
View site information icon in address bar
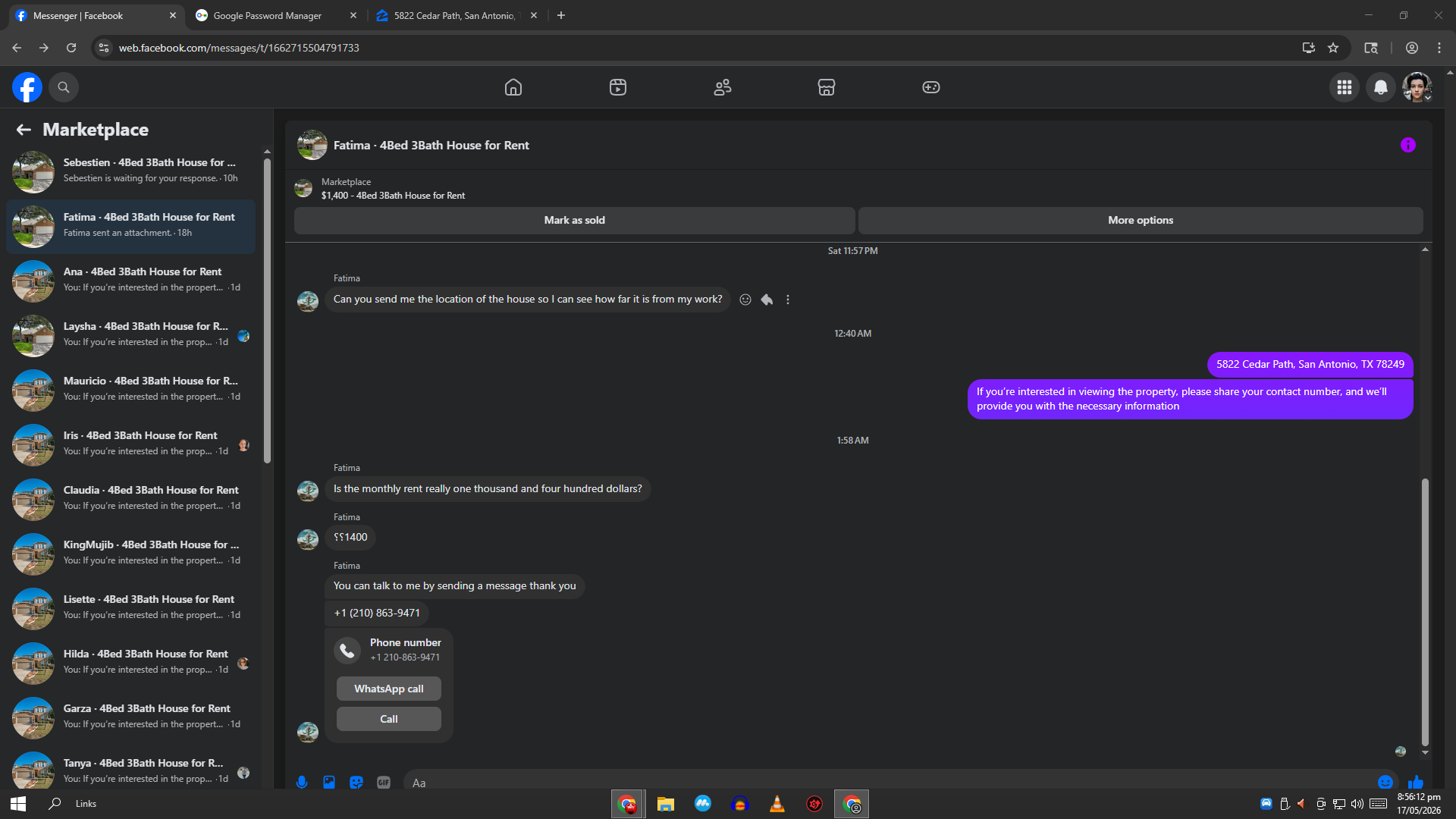[104, 48]
